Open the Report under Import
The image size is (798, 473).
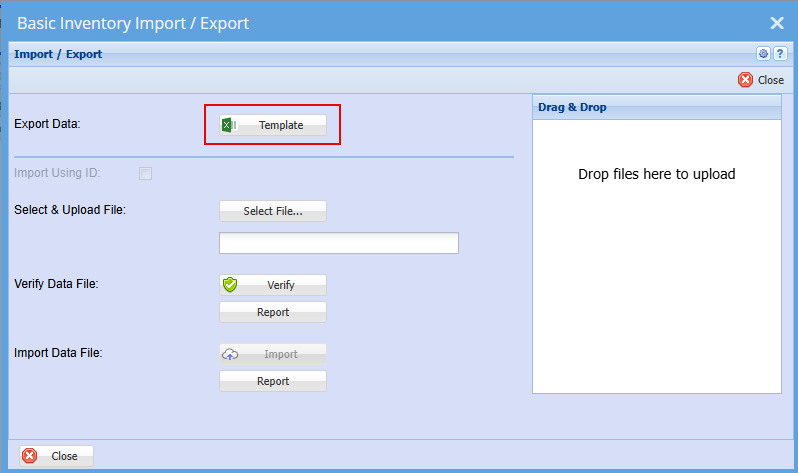point(273,381)
